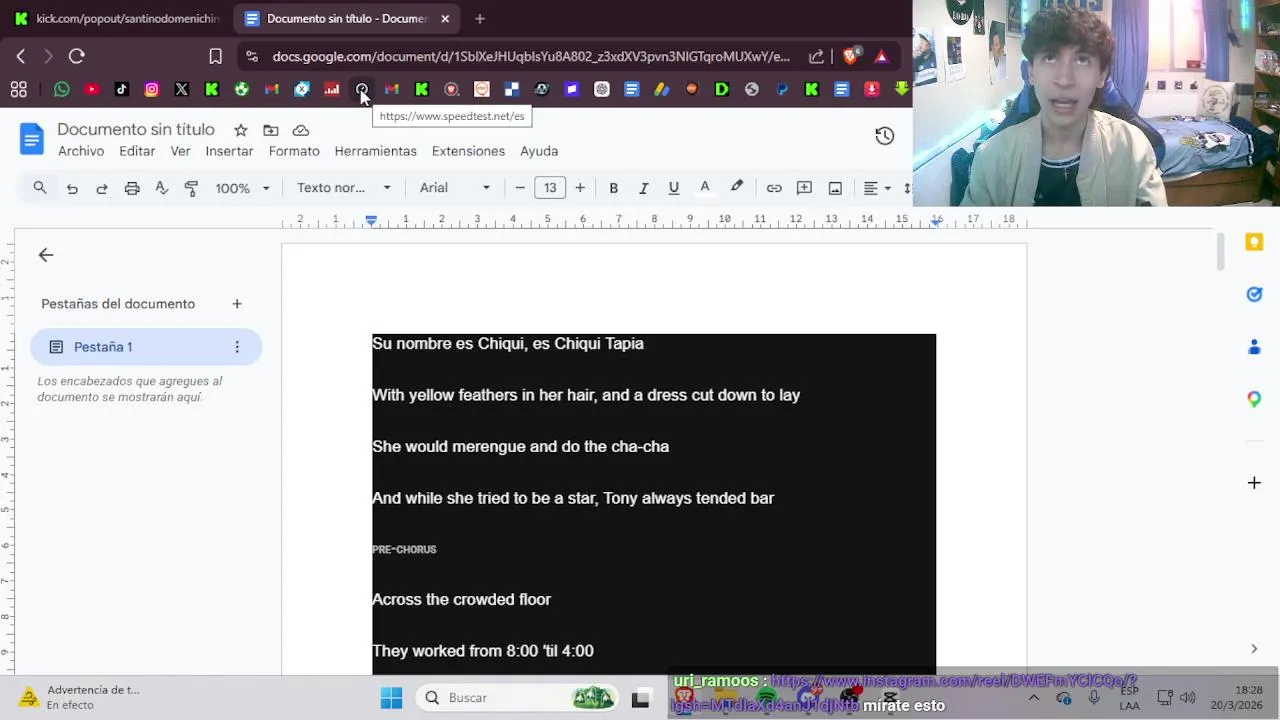Print the document with printer icon
The height and width of the screenshot is (720, 1280).
point(132,188)
